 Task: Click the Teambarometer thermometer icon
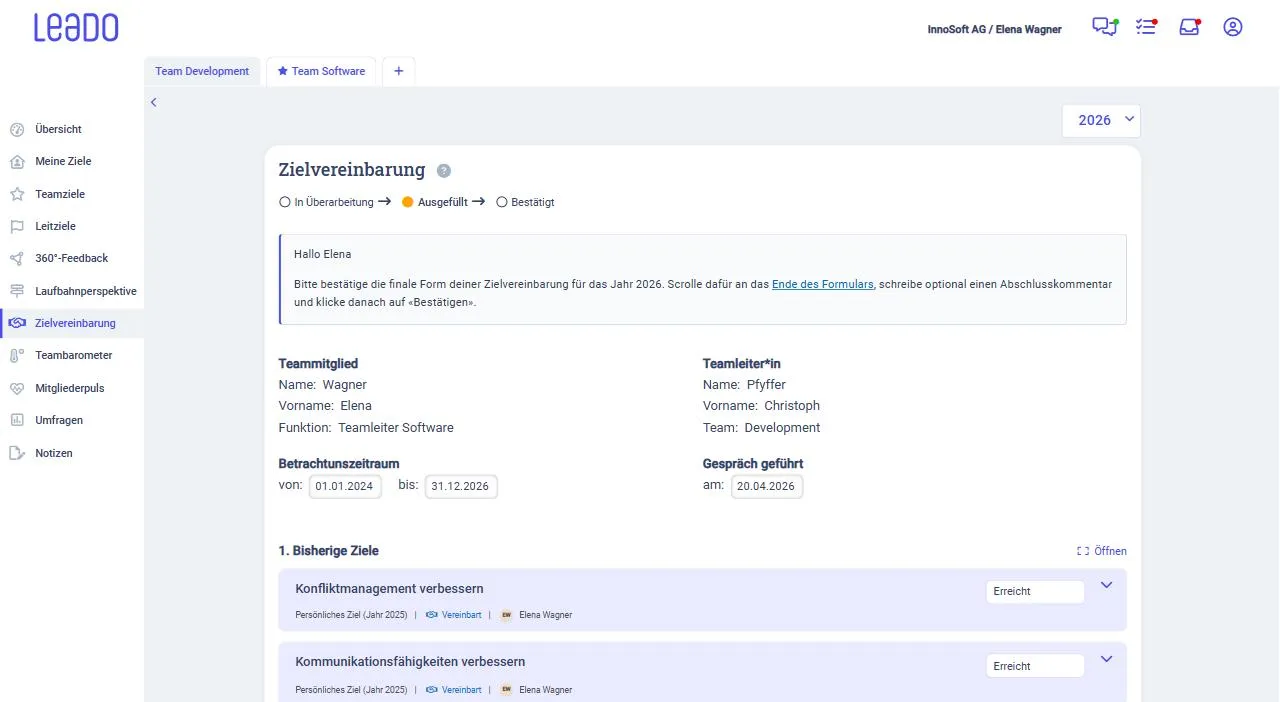click(17, 355)
